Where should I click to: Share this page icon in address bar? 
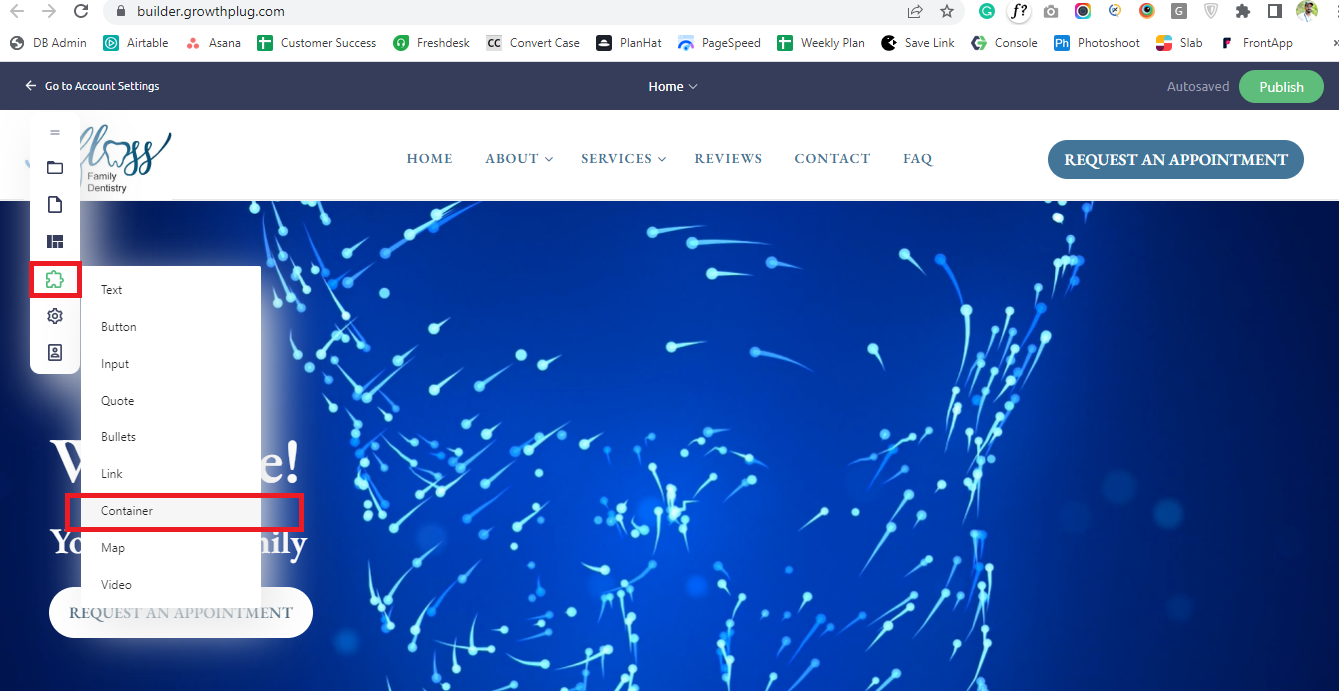[915, 12]
